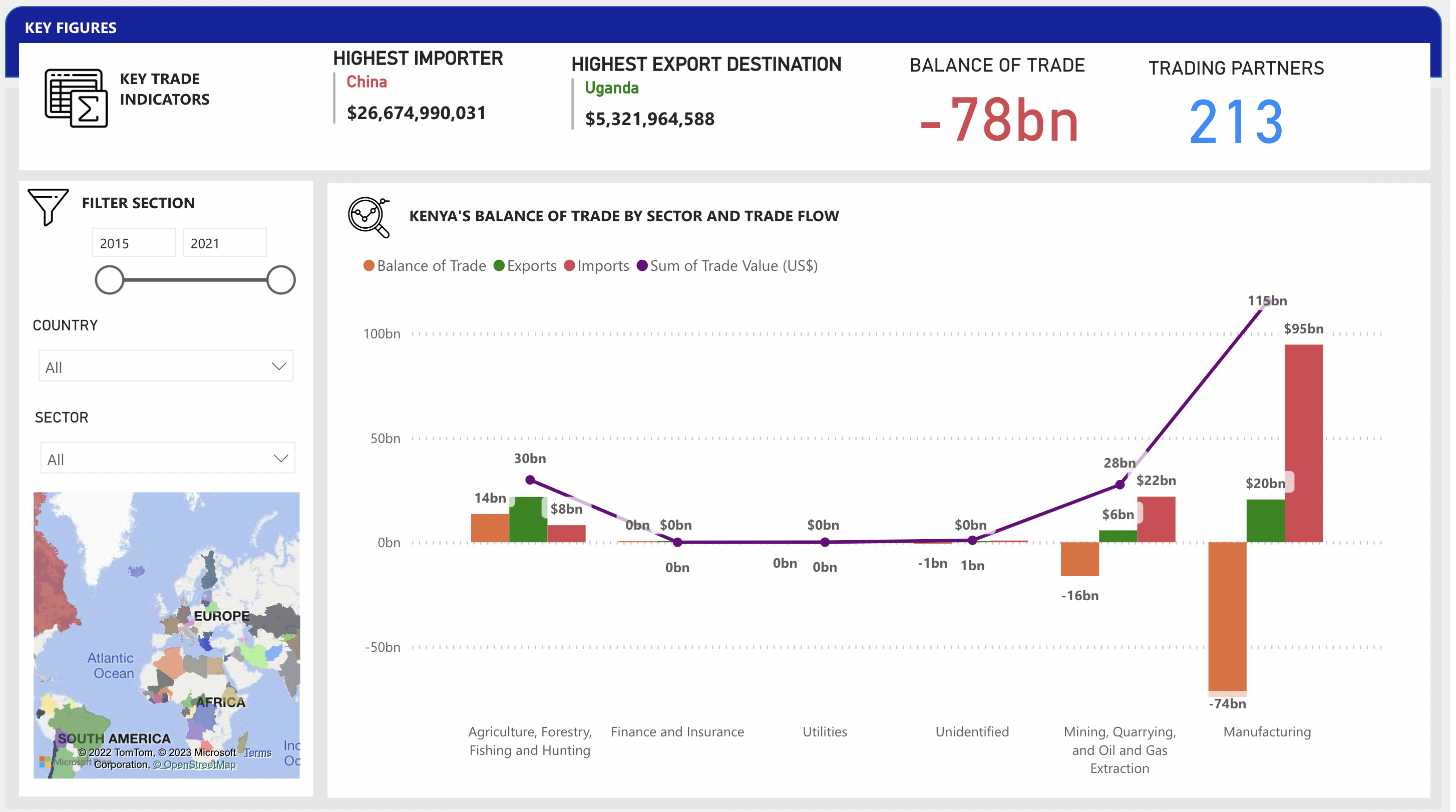Click the Balance of Trade legend marker
This screenshot has width=1456, height=812.
tap(369, 266)
